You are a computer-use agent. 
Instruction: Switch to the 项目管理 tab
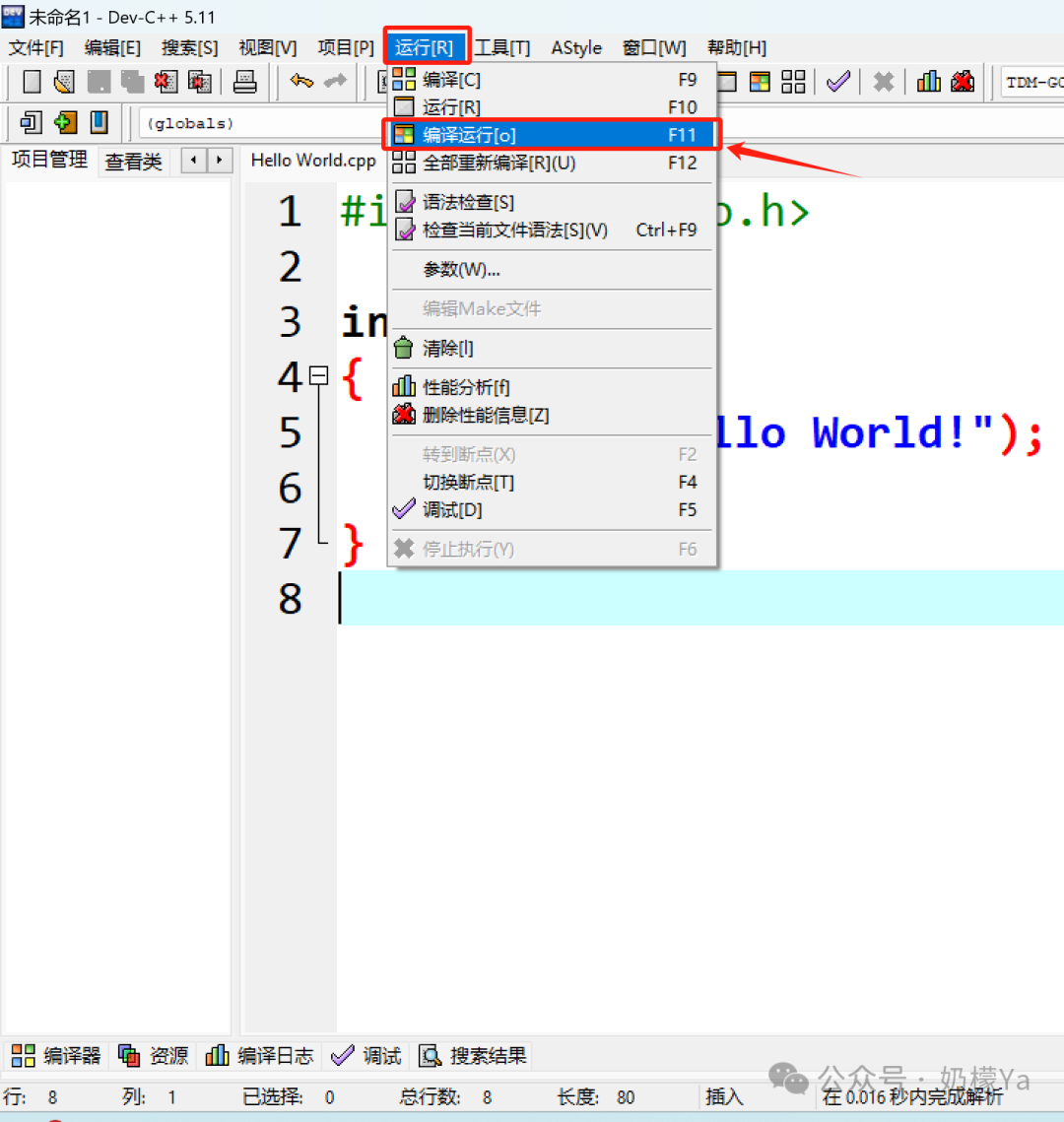pos(48,160)
